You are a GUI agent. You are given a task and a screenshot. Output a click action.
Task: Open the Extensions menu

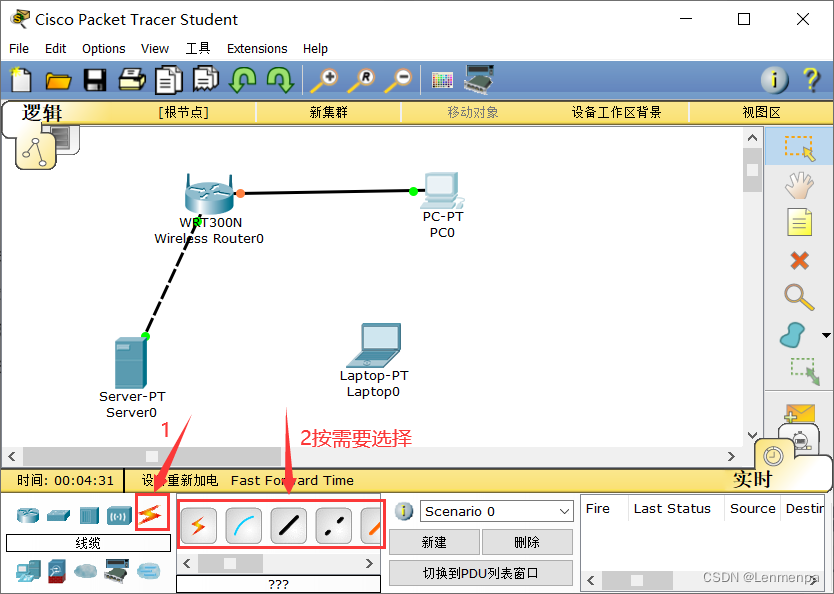[x=257, y=48]
